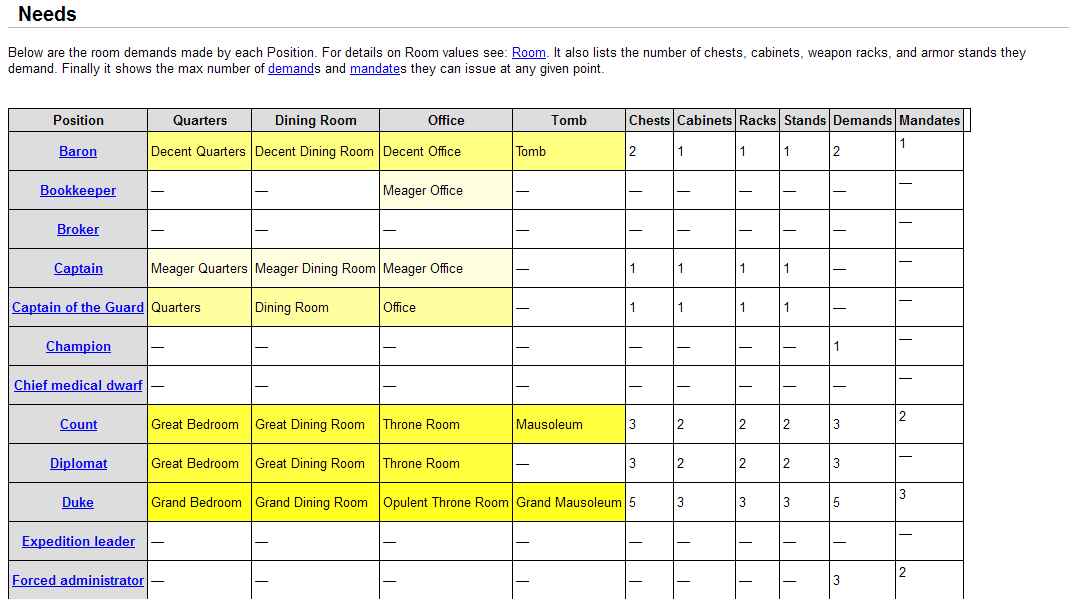
Task: Click the Duke position link
Action: (x=78, y=502)
